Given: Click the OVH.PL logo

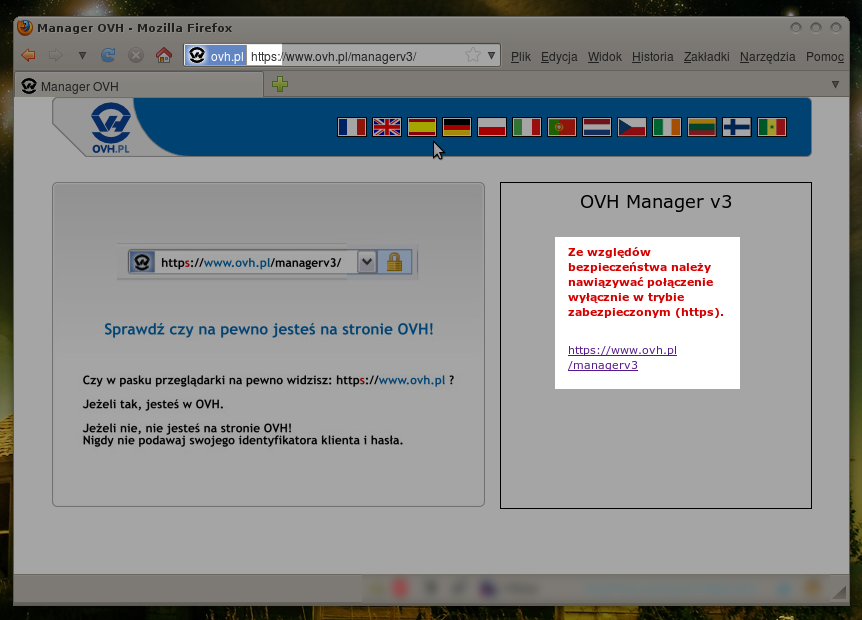Looking at the screenshot, I should point(111,128).
